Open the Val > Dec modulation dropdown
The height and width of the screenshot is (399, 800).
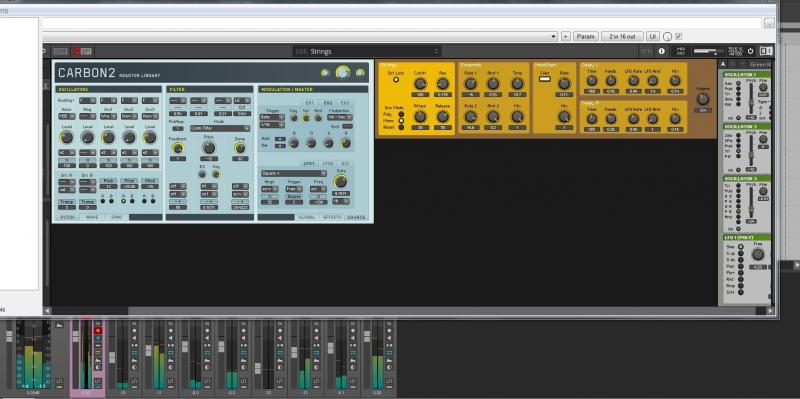339,117
